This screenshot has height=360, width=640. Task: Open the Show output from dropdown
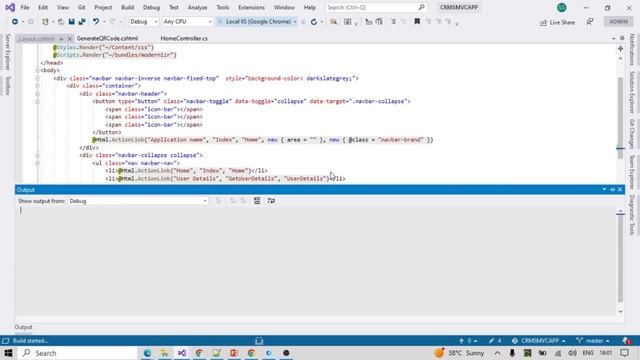point(138,201)
